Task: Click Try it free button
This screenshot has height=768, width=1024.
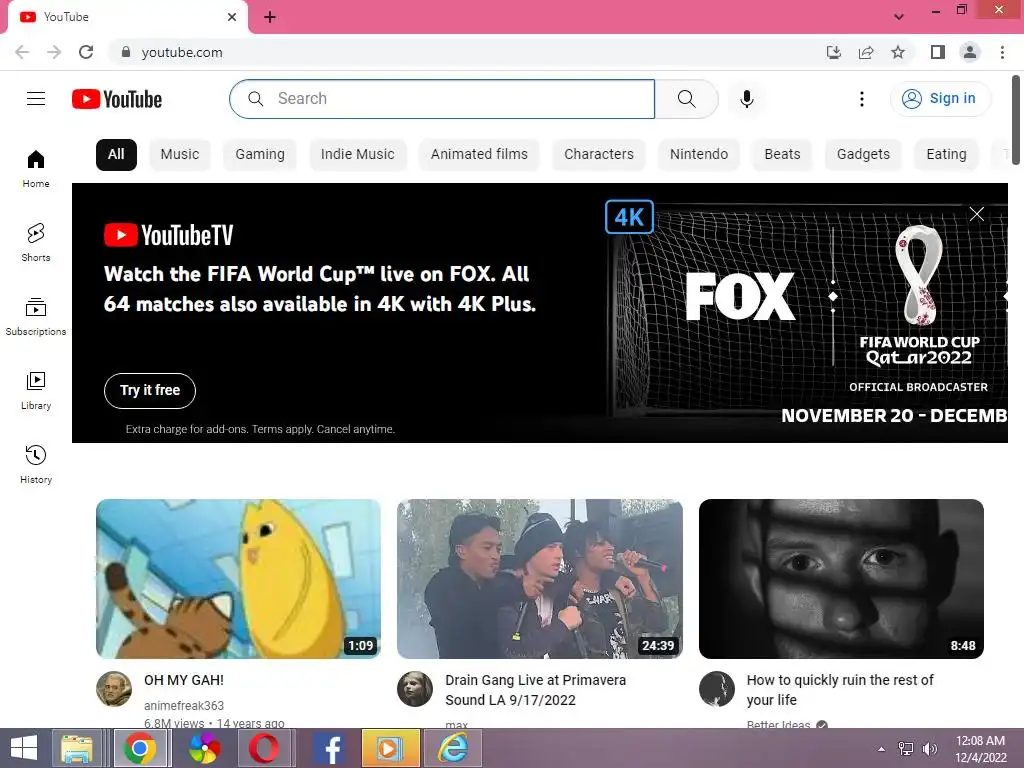Action: 150,391
